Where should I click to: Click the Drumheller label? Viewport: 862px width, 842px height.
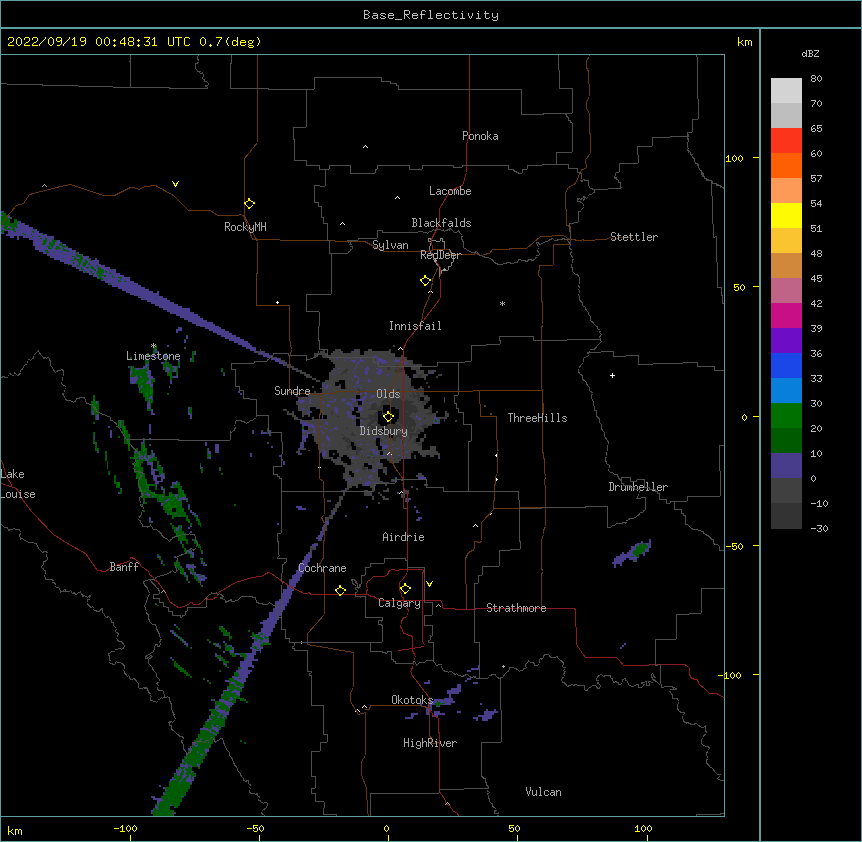coord(638,487)
